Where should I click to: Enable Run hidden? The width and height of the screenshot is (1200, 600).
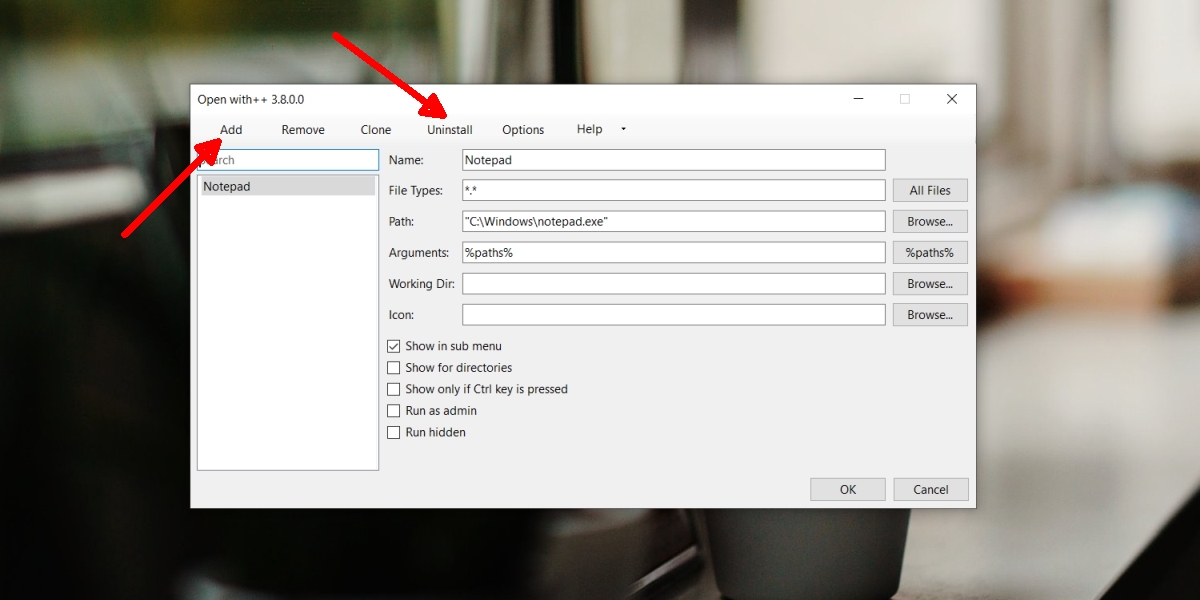click(393, 433)
